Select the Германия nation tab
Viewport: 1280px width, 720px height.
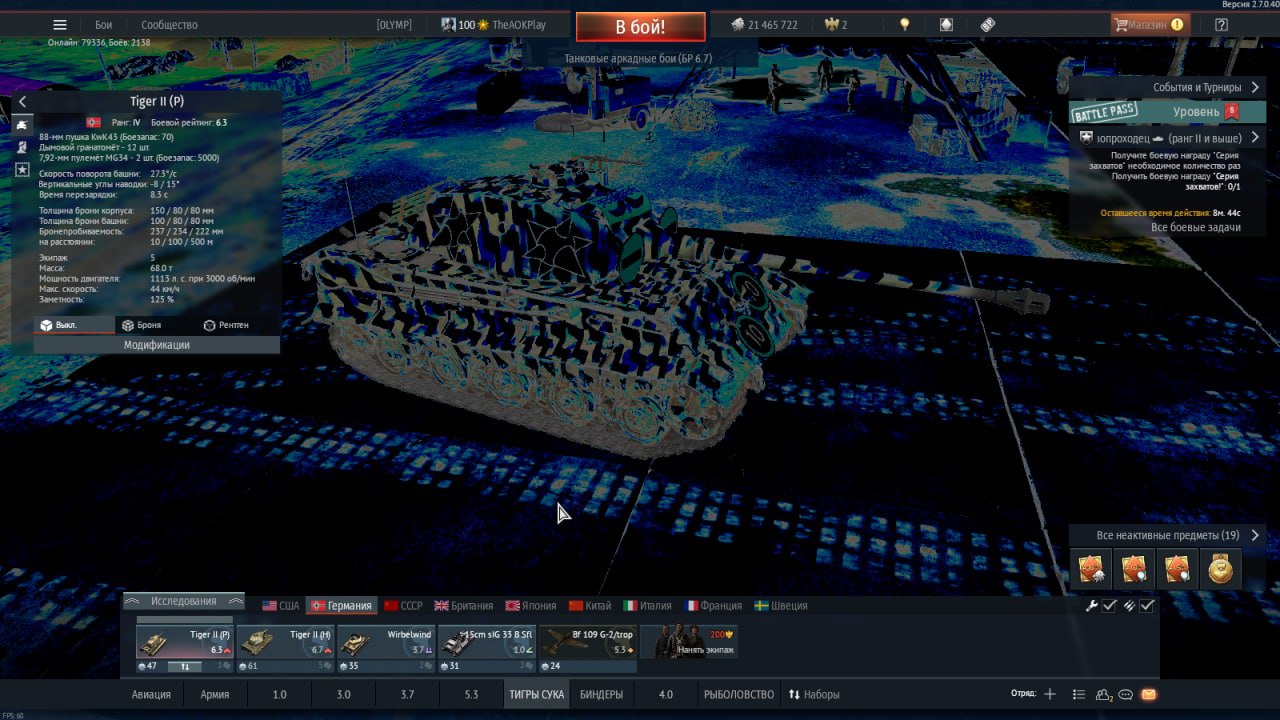(x=342, y=606)
